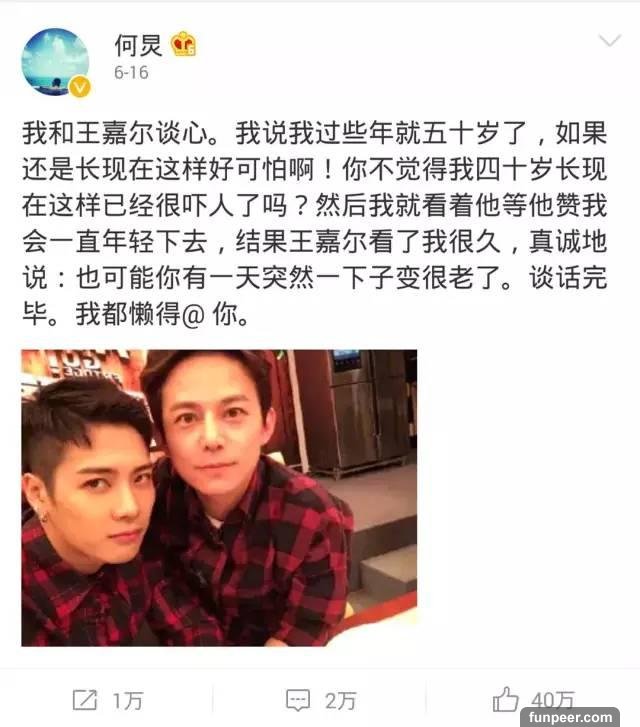Click the phrase 谈话完 in the post
This screenshot has width=640, height=727.
click(x=568, y=278)
